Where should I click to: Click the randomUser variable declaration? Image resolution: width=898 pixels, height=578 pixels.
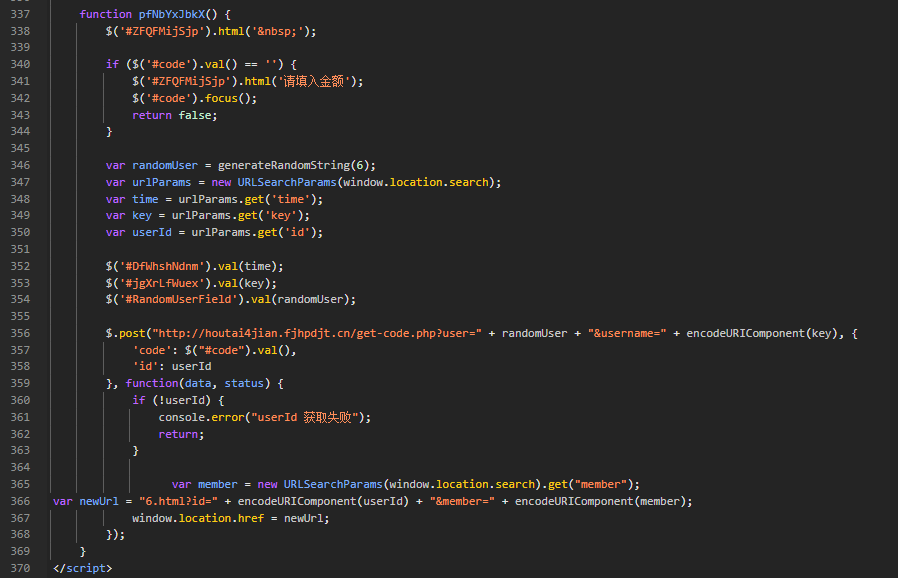(x=165, y=165)
